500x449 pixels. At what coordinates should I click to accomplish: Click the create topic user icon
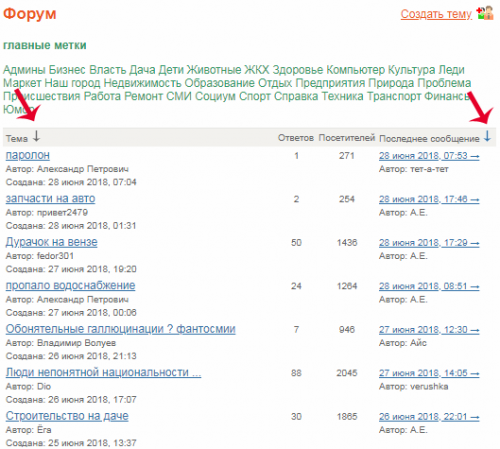pyautogui.click(x=485, y=13)
